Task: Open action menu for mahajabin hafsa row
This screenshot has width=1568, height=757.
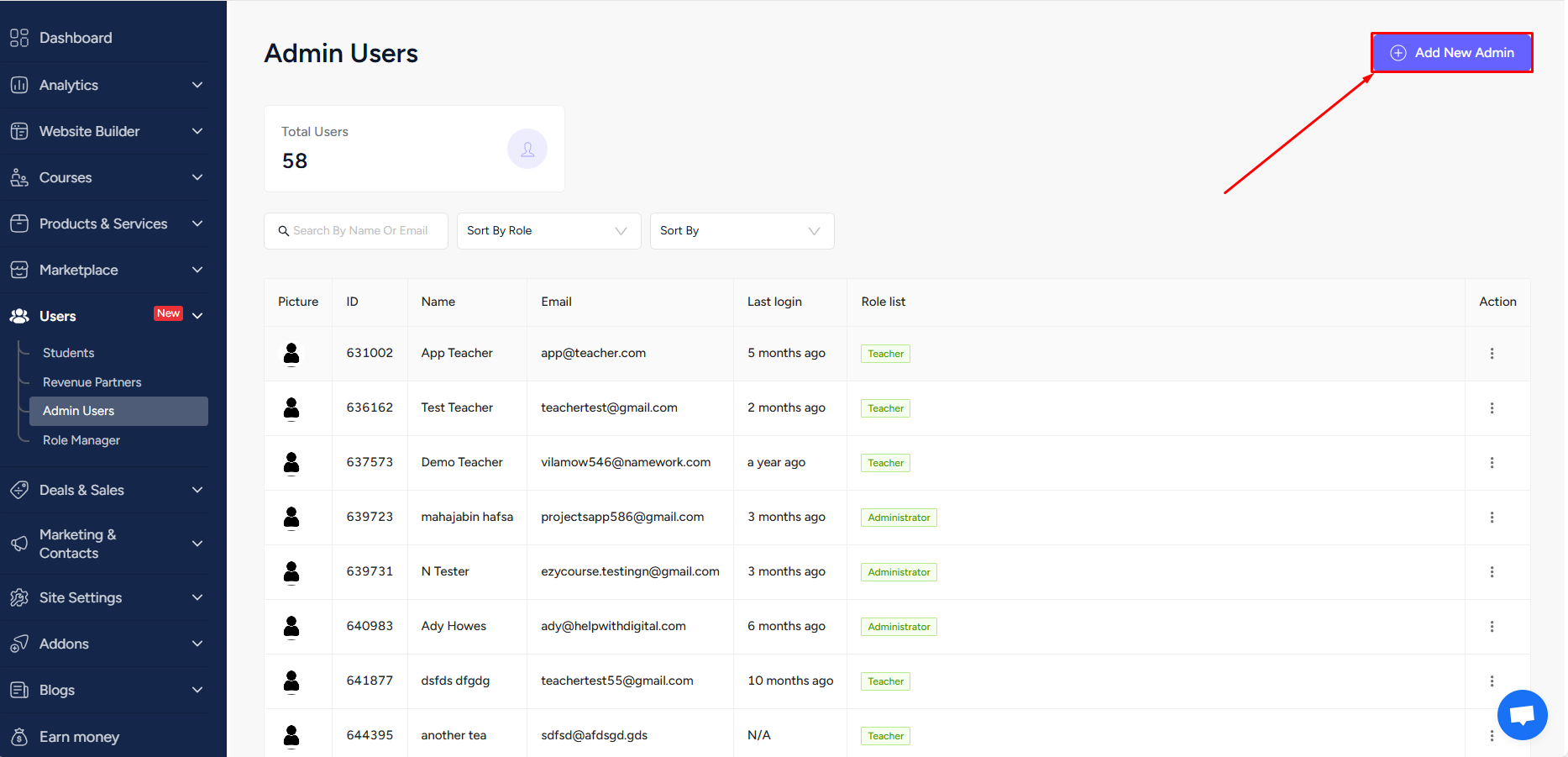Action: (x=1492, y=518)
